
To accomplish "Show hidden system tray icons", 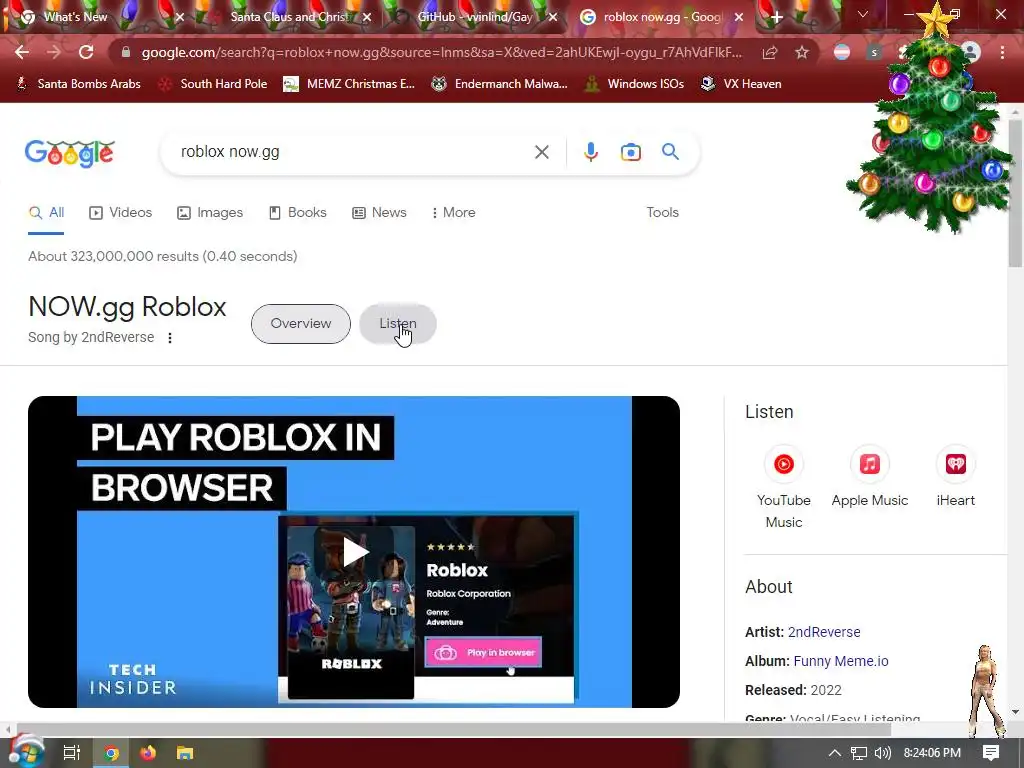I will click(835, 753).
